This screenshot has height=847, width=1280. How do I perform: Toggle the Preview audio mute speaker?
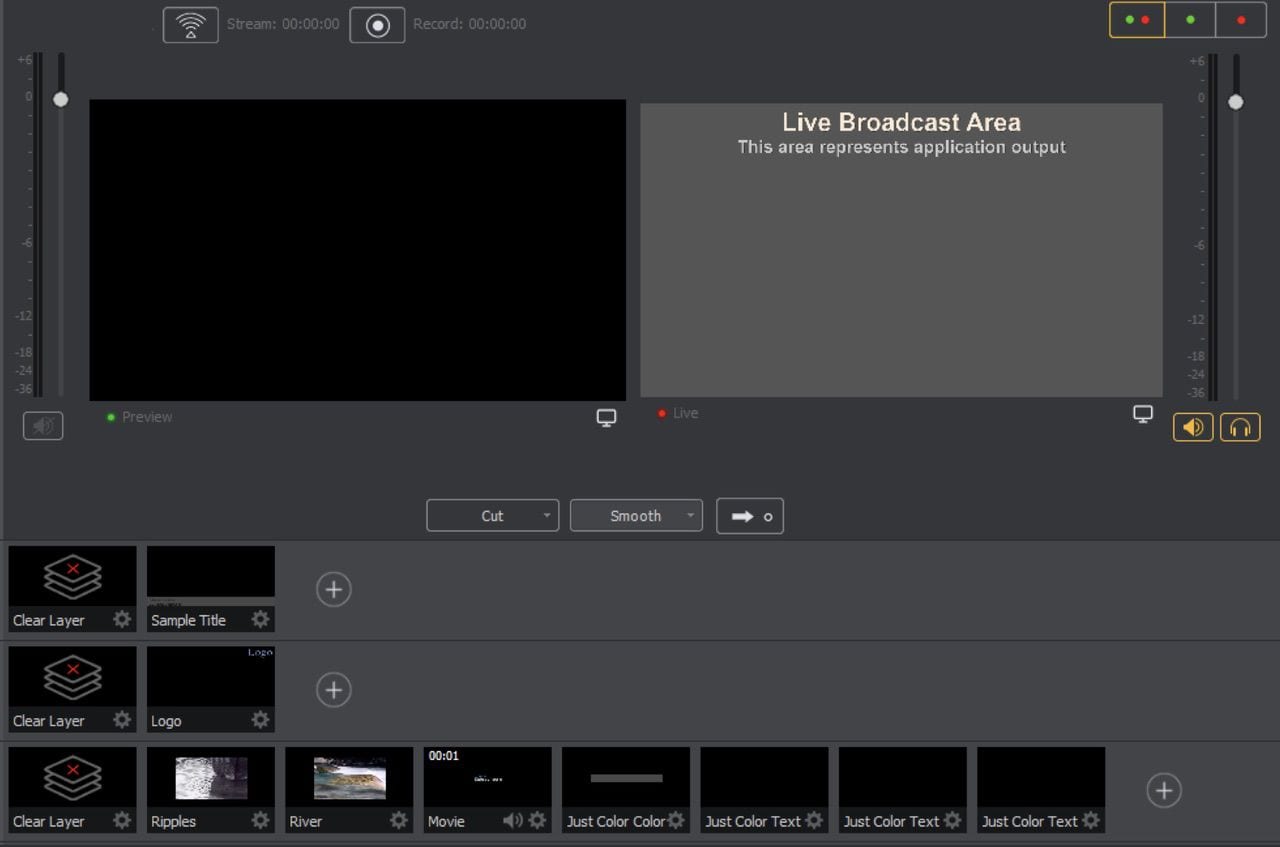(x=43, y=426)
